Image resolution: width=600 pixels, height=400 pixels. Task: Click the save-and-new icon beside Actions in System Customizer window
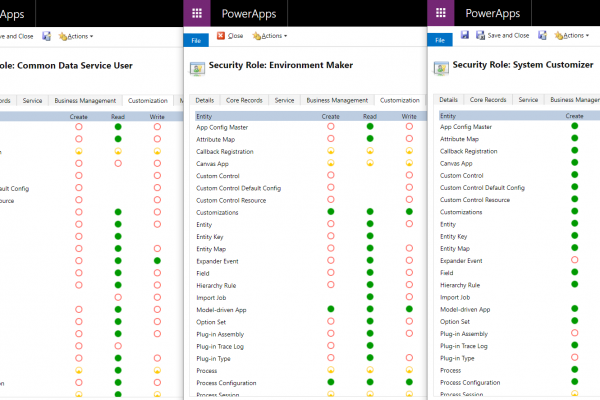[x=542, y=35]
